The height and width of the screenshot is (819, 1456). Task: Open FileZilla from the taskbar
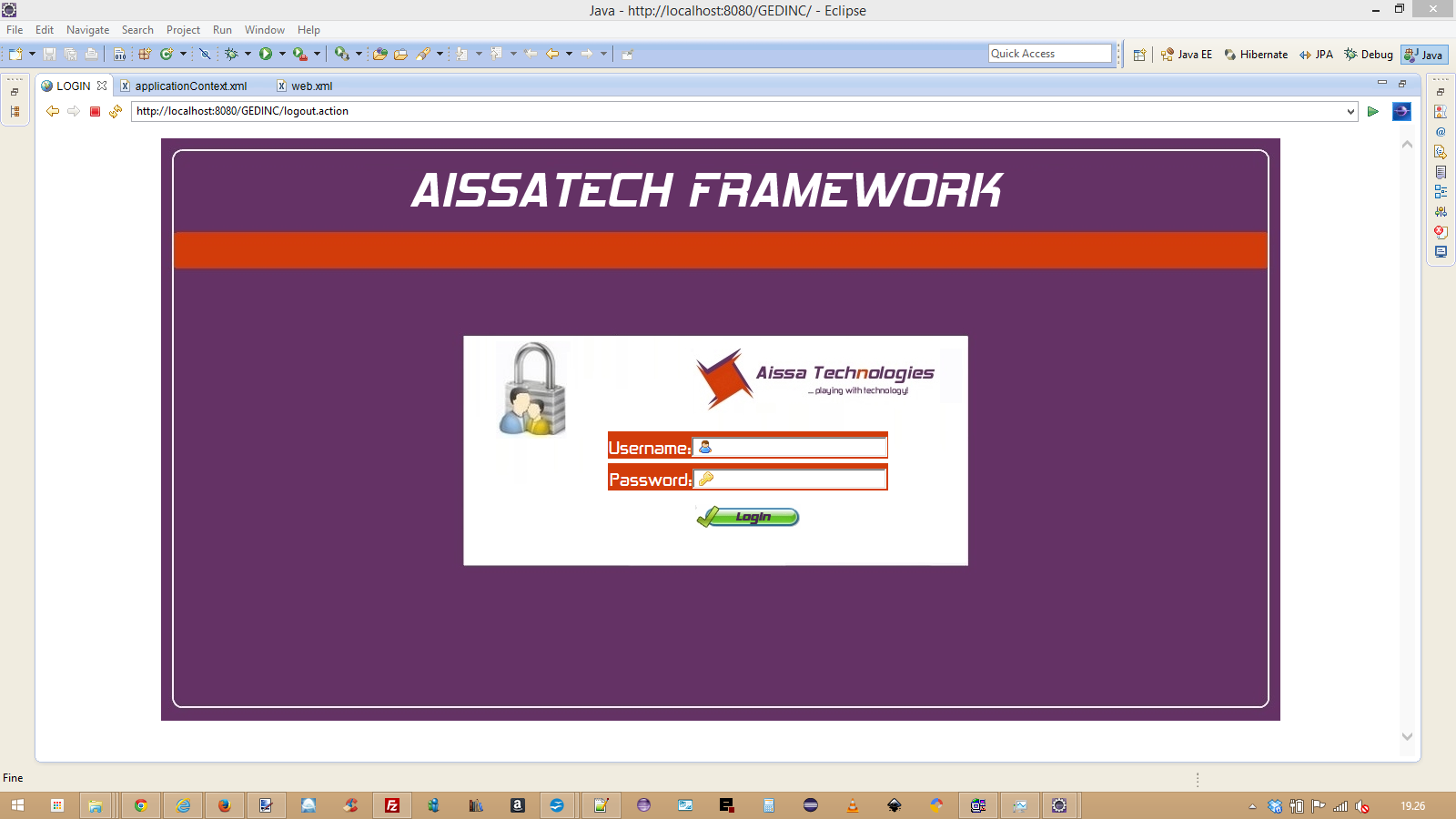tap(392, 805)
